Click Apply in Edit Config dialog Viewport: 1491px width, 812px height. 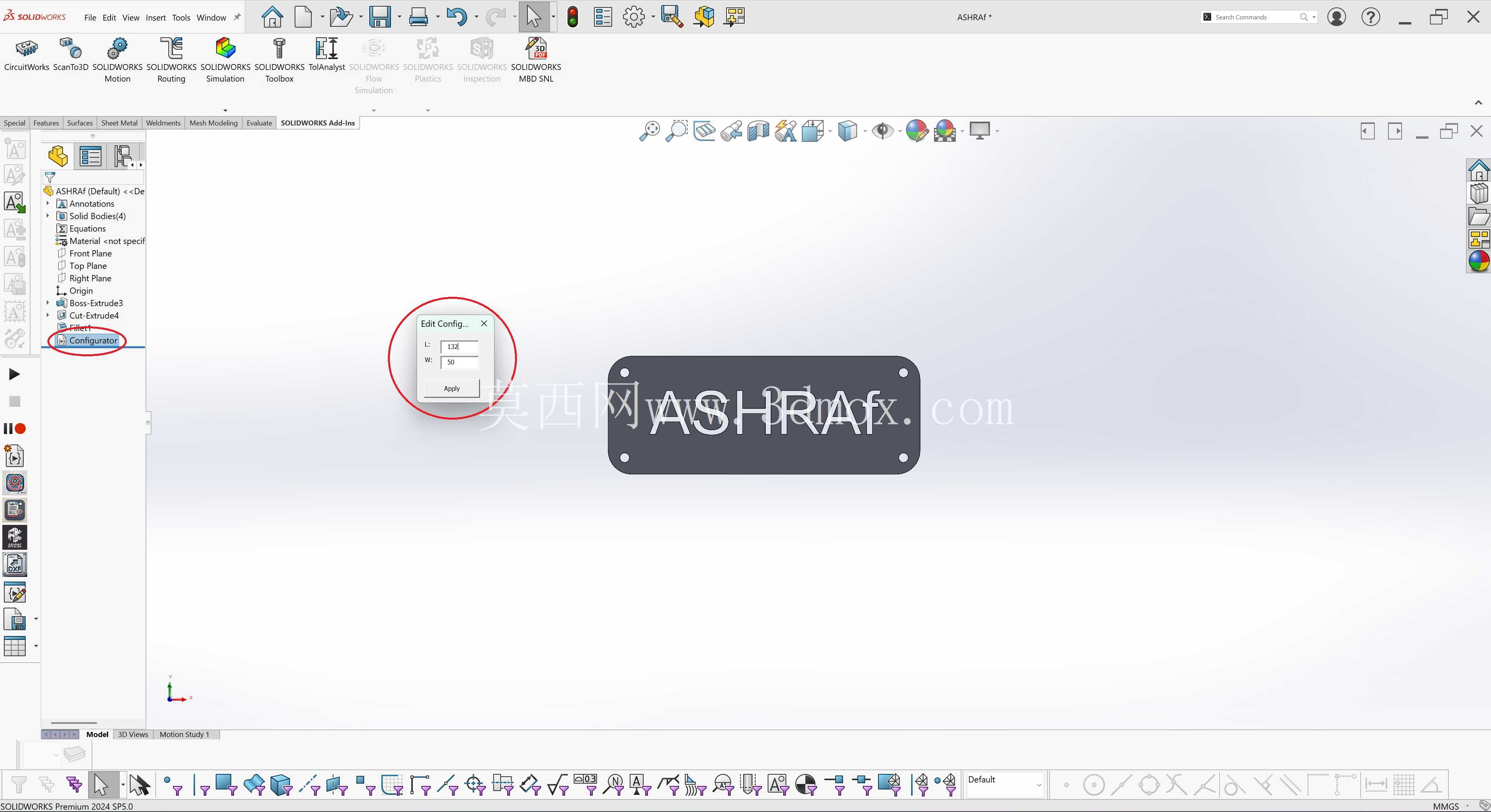[452, 388]
